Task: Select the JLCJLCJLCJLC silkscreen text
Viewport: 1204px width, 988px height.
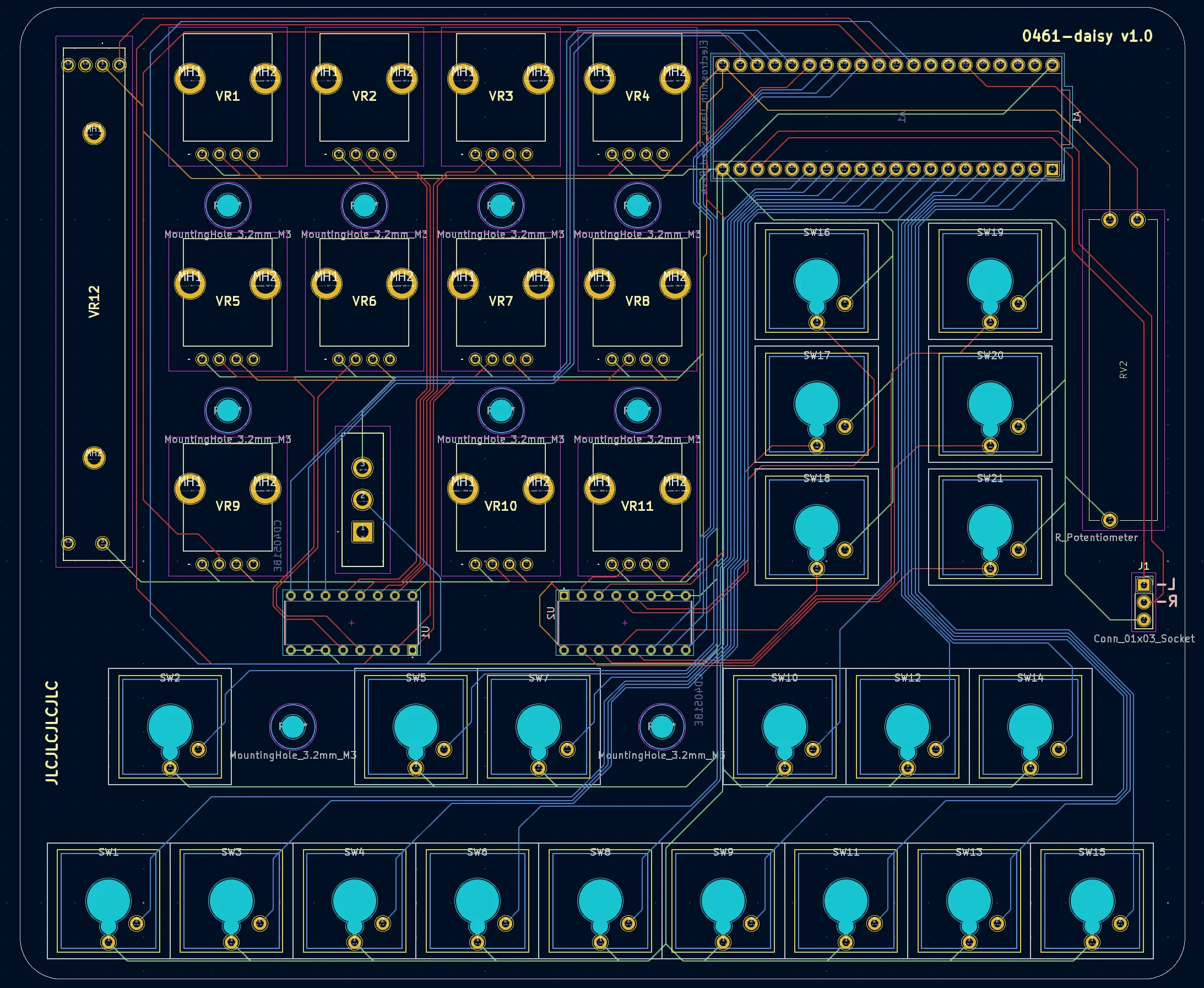Action: (x=52, y=731)
